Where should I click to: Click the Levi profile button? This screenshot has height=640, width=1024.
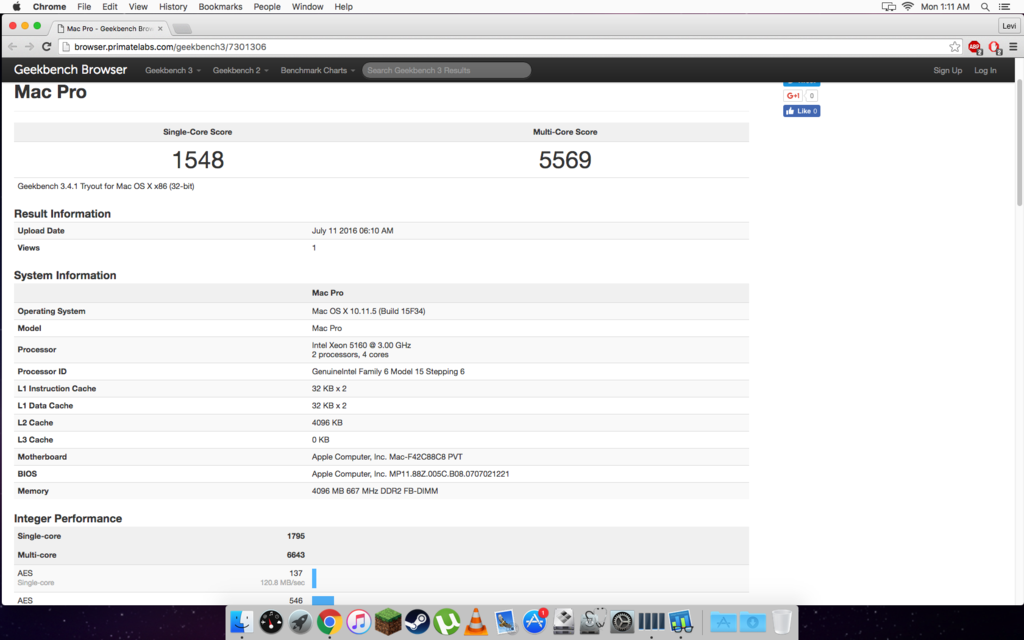point(1009,25)
